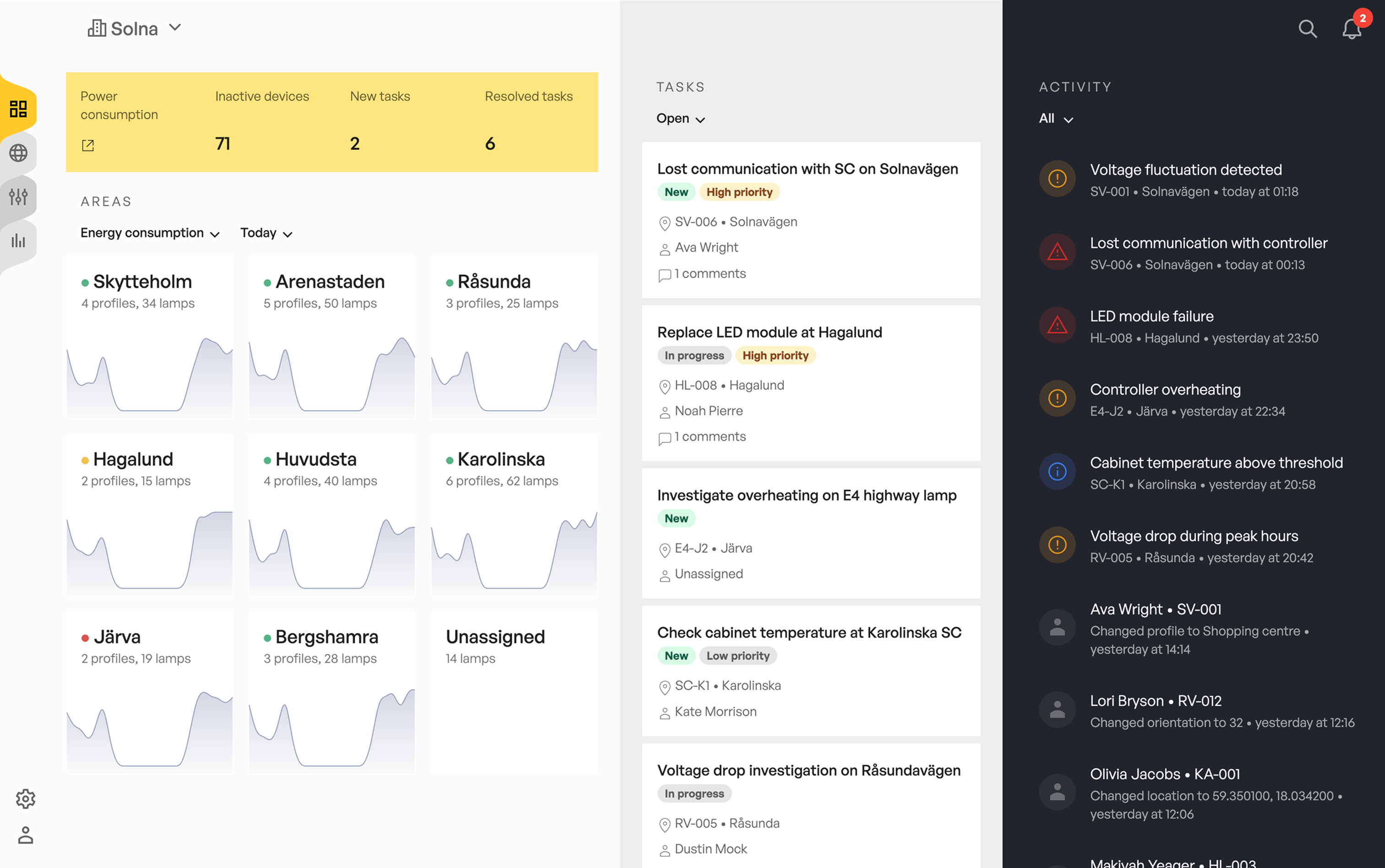Open task Lost communication with SC on Solnavägen

(811, 220)
